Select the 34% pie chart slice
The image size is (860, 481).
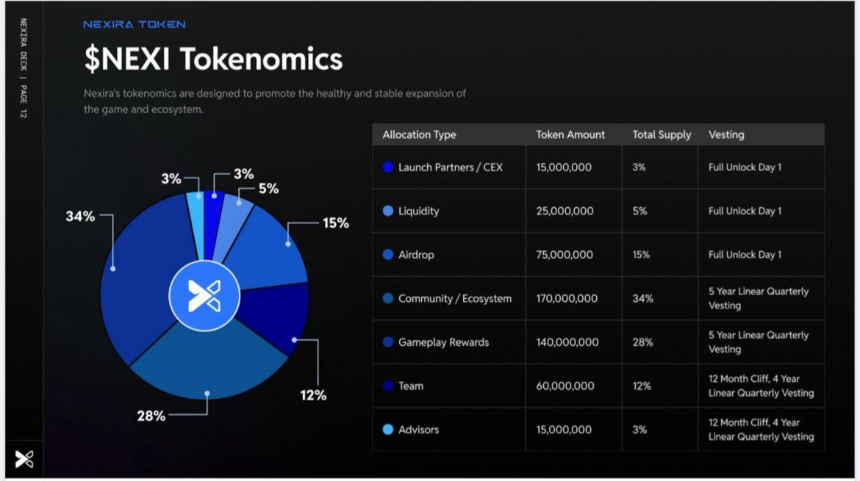coord(145,274)
